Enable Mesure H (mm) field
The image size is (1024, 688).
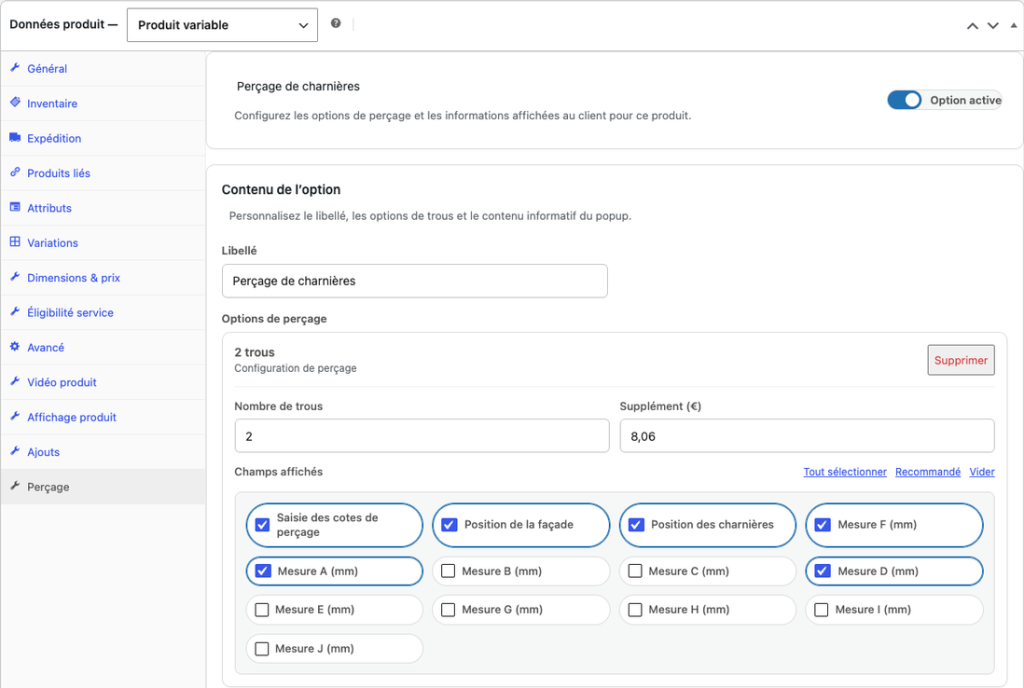click(635, 610)
